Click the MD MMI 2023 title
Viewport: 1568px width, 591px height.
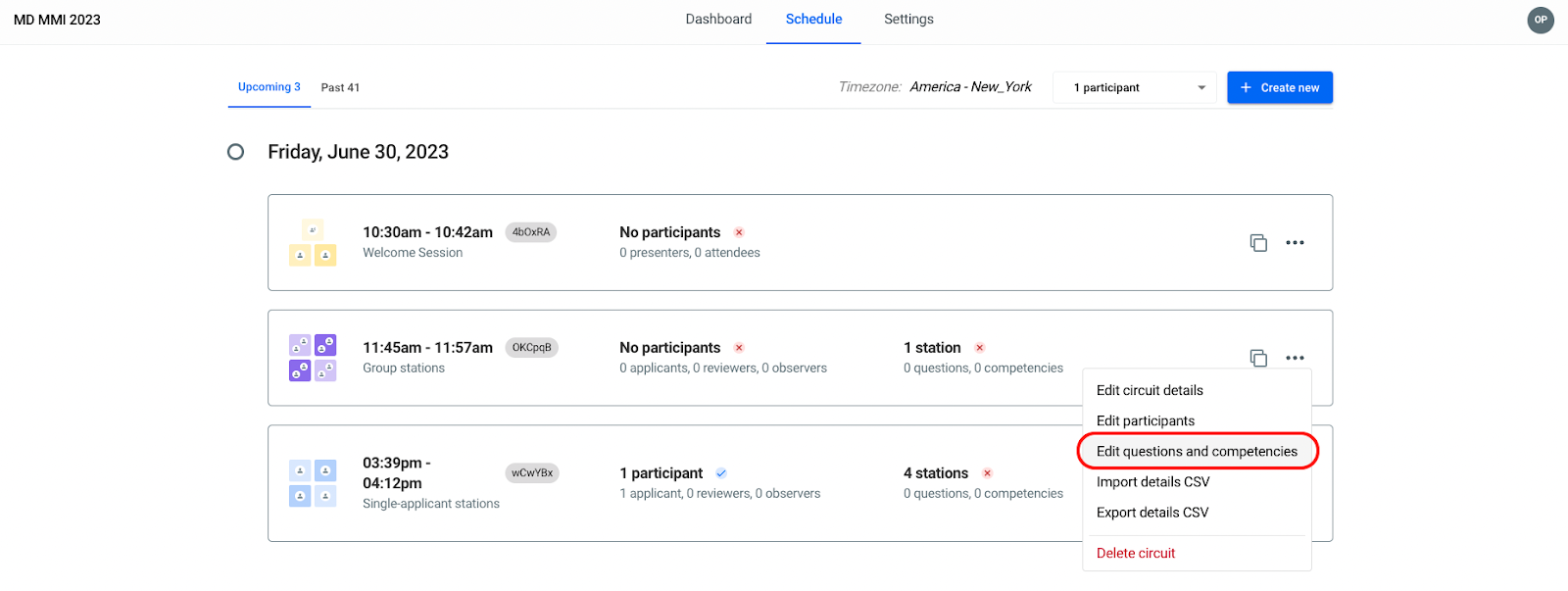(57, 20)
